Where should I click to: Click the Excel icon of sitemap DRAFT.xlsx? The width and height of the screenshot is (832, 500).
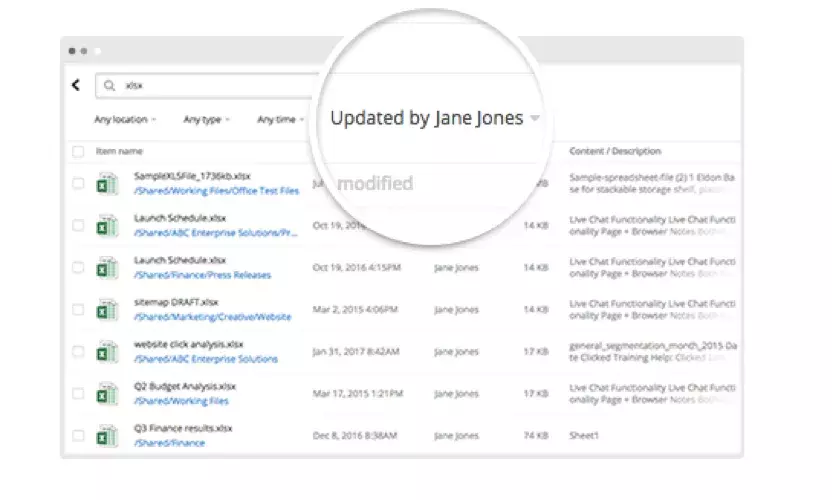(x=107, y=309)
